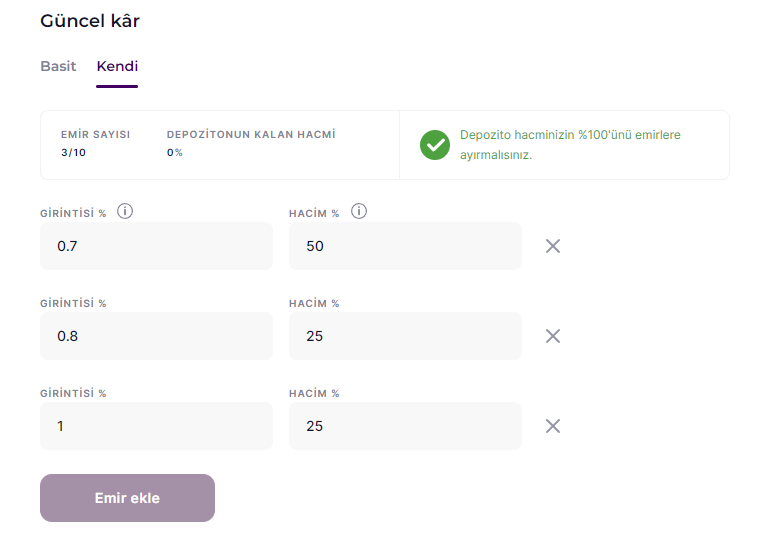Click the first row Girintisi % label
Screen dimensions: 759x535
73,213
